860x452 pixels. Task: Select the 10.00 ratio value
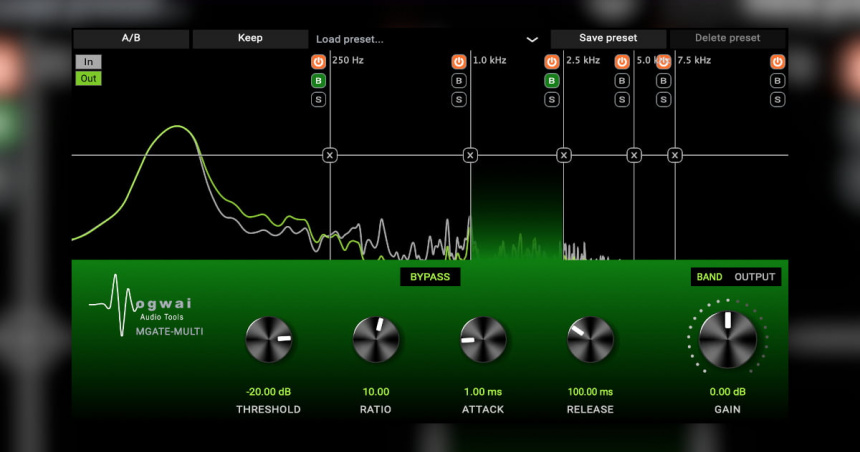coord(376,392)
